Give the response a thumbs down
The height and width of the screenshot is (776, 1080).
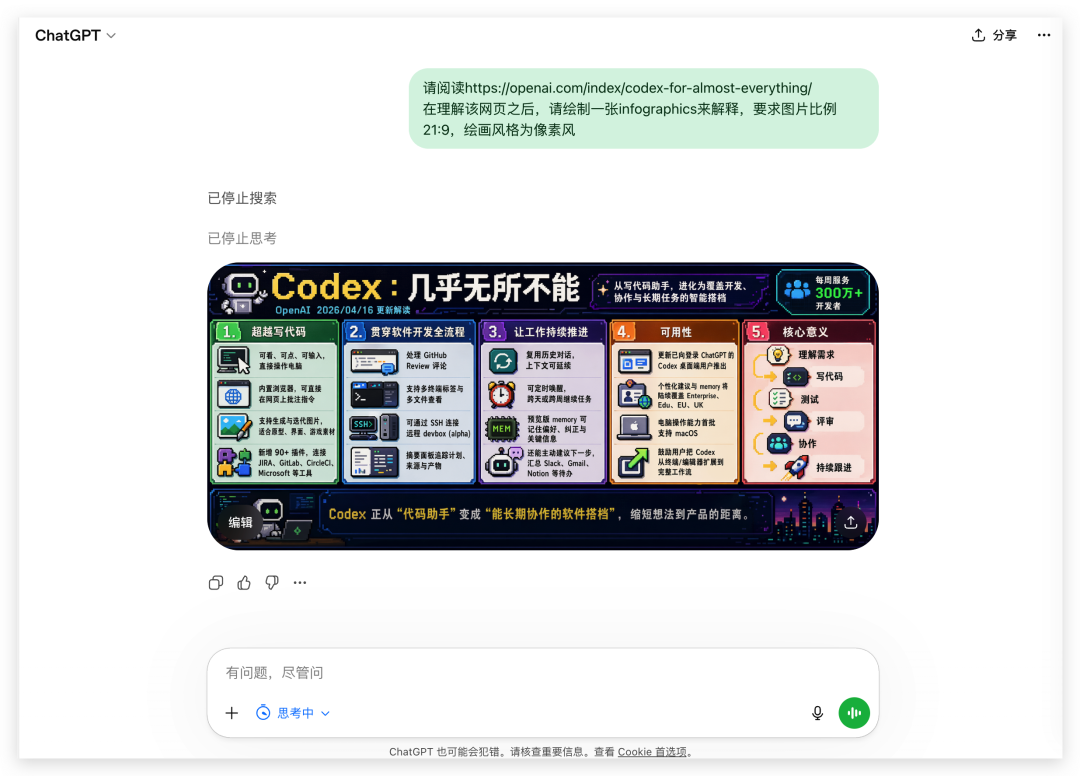tap(272, 583)
